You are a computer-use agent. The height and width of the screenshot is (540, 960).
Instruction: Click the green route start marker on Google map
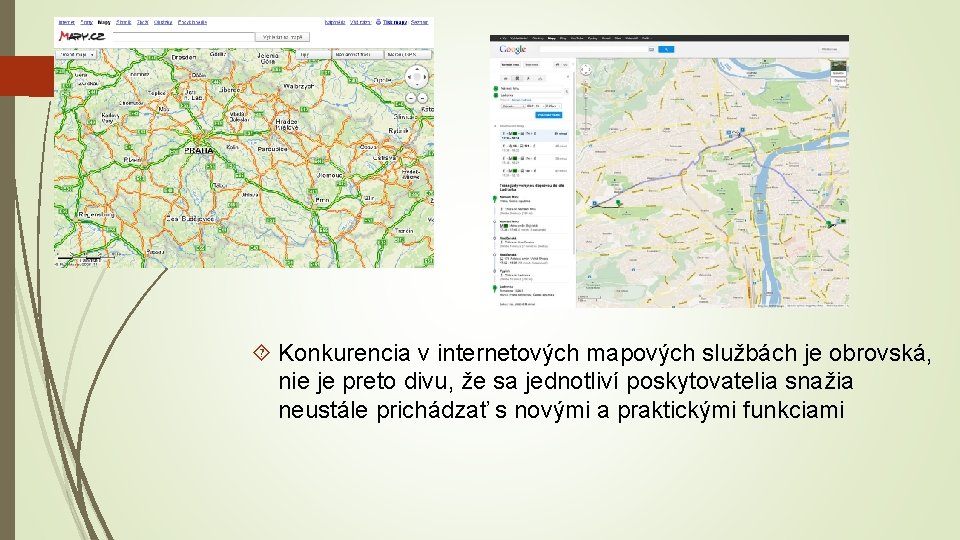(618, 202)
